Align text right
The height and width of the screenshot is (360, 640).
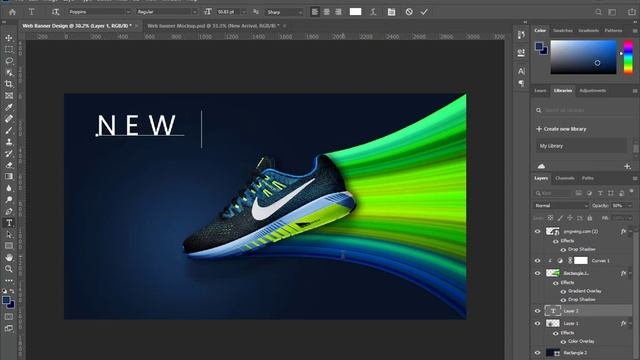click(x=338, y=12)
